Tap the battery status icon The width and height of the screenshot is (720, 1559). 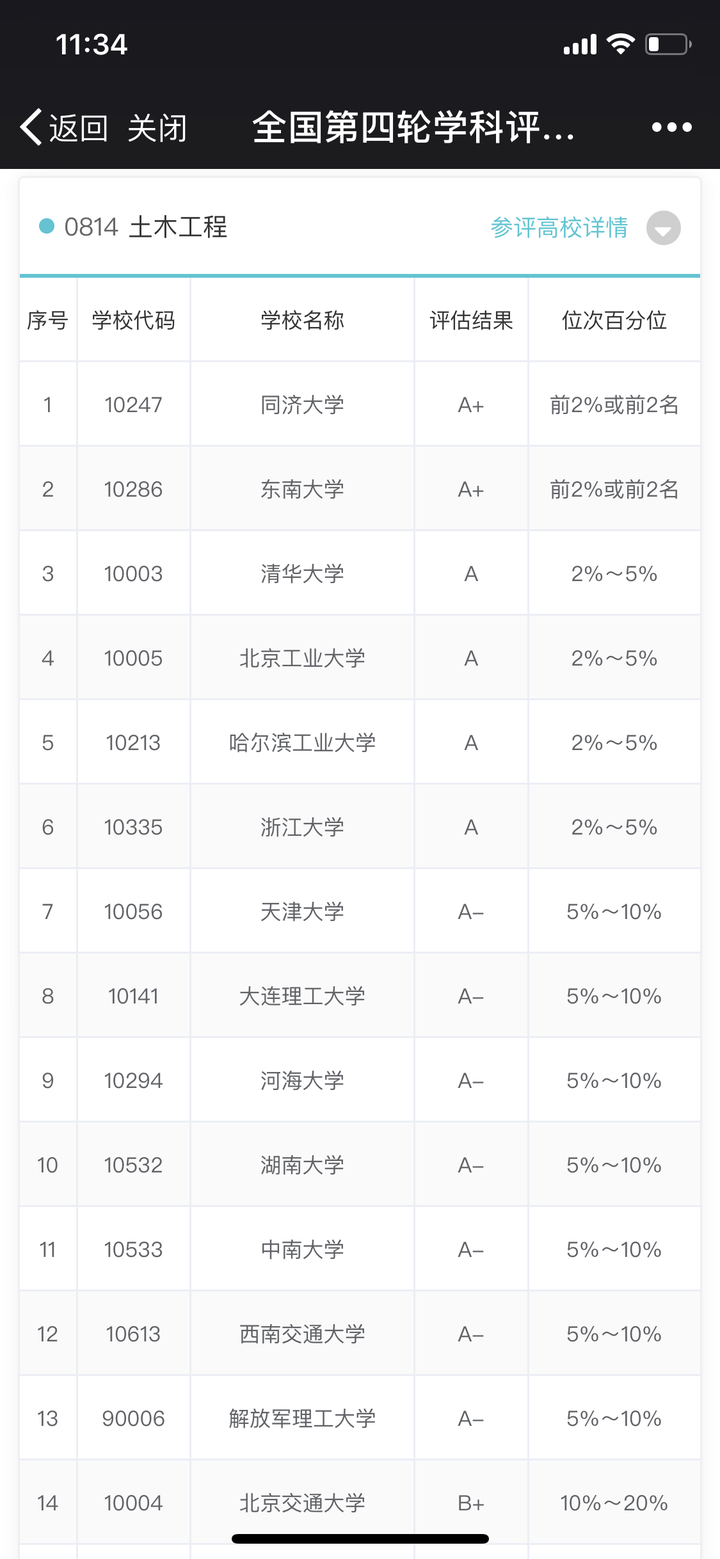tap(668, 44)
